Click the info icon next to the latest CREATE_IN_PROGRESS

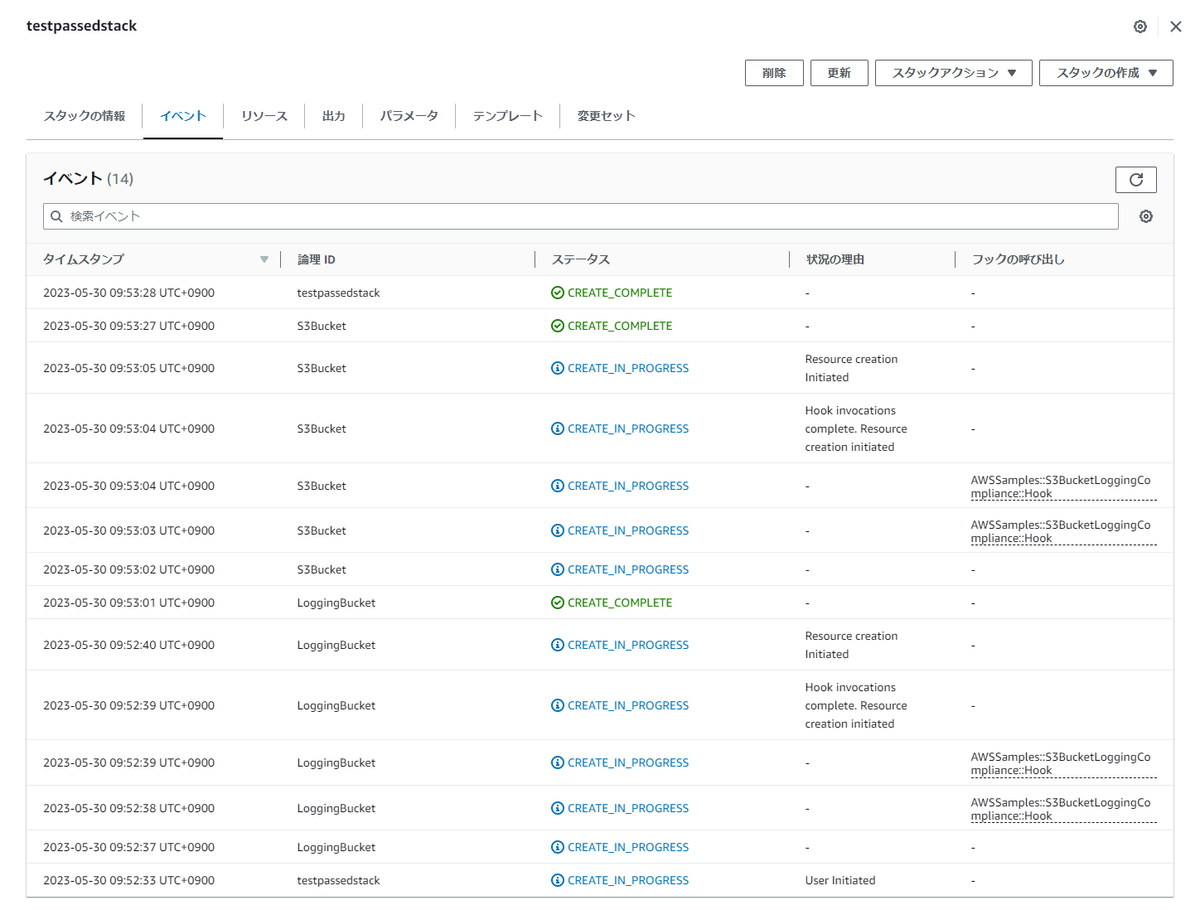(558, 368)
